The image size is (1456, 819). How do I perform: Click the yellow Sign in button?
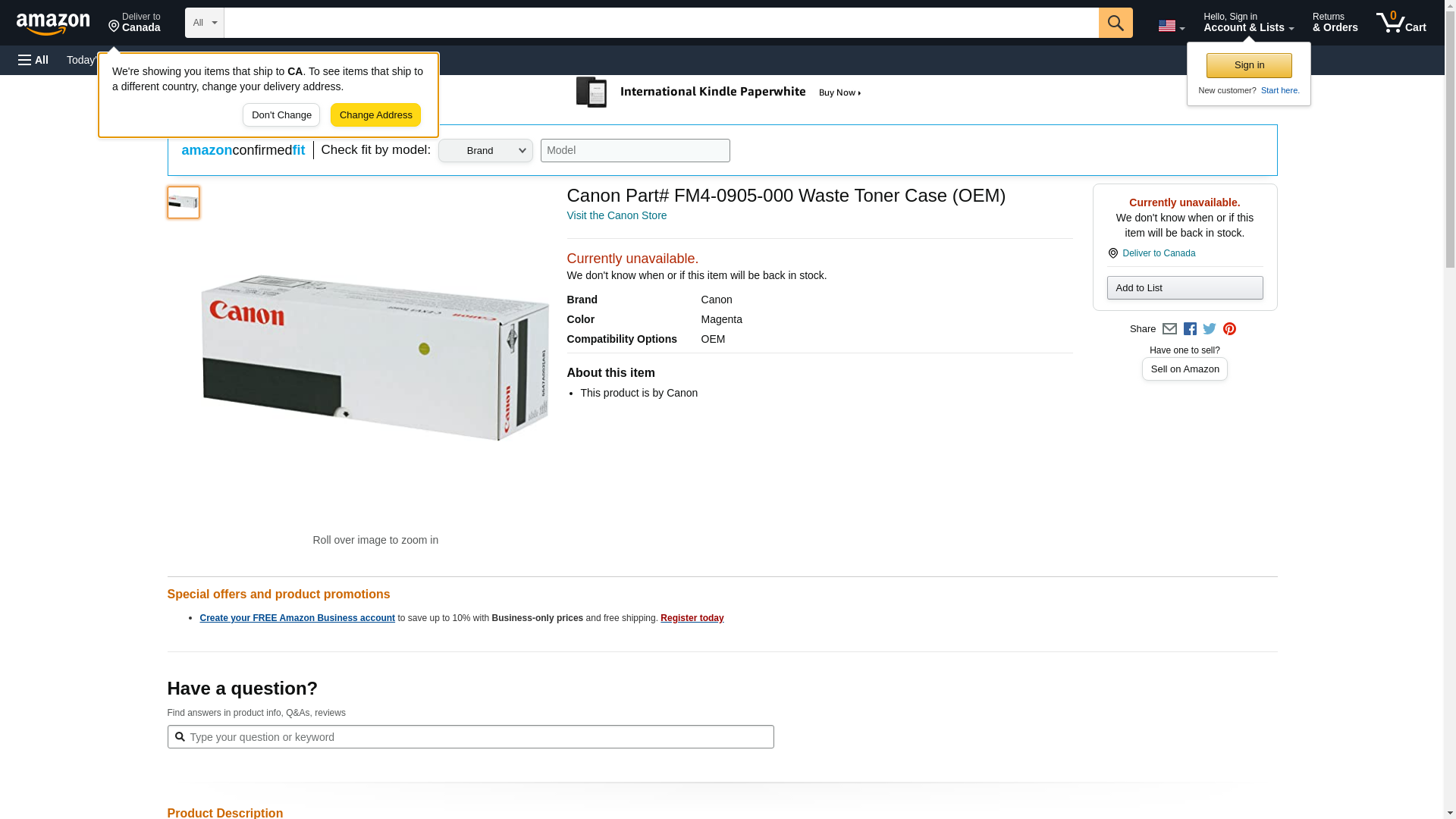pos(1249,66)
